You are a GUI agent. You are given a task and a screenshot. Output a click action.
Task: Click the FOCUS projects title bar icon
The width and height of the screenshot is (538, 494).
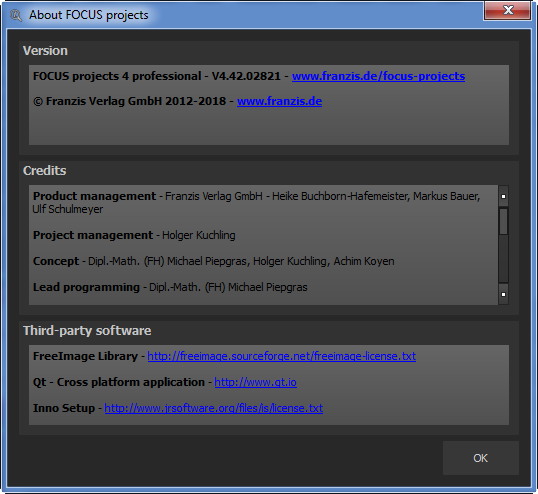pyautogui.click(x=16, y=15)
